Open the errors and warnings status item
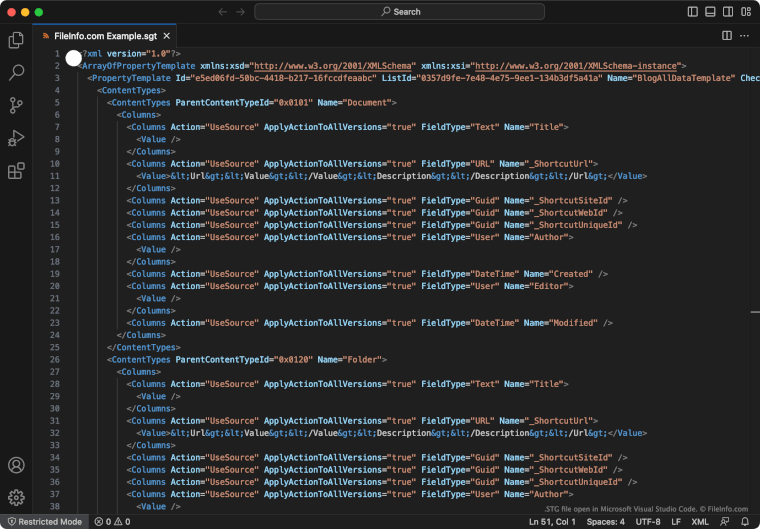 [x=112, y=522]
